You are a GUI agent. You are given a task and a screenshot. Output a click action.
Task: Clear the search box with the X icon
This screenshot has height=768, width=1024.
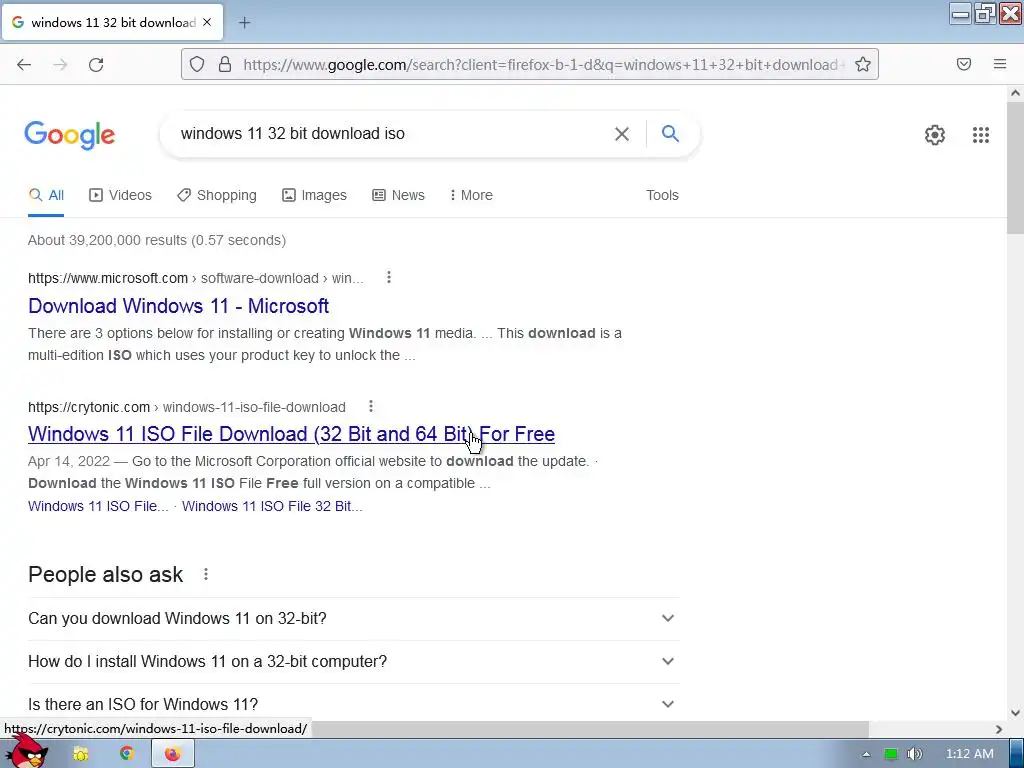(622, 134)
